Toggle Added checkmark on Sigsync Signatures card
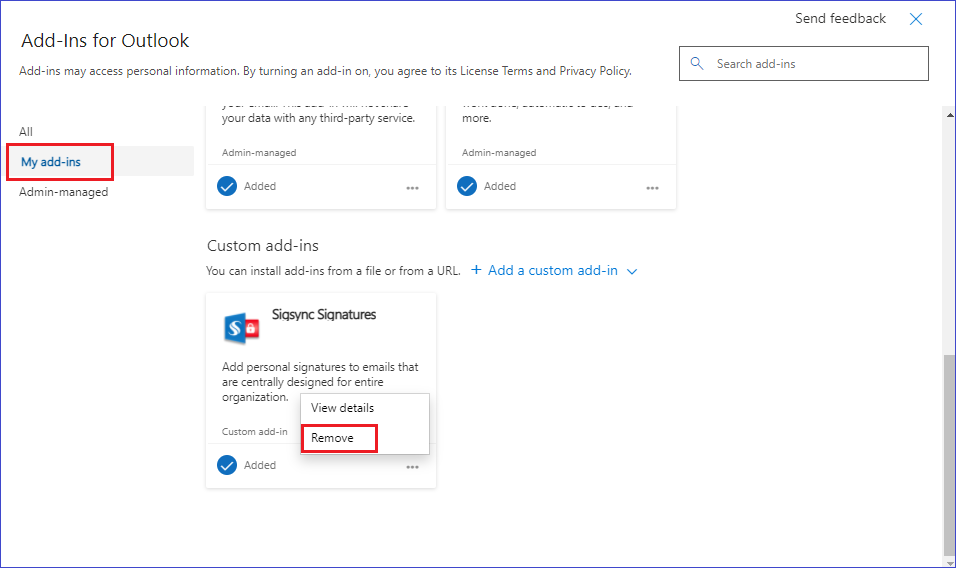The image size is (956, 568). (x=227, y=465)
